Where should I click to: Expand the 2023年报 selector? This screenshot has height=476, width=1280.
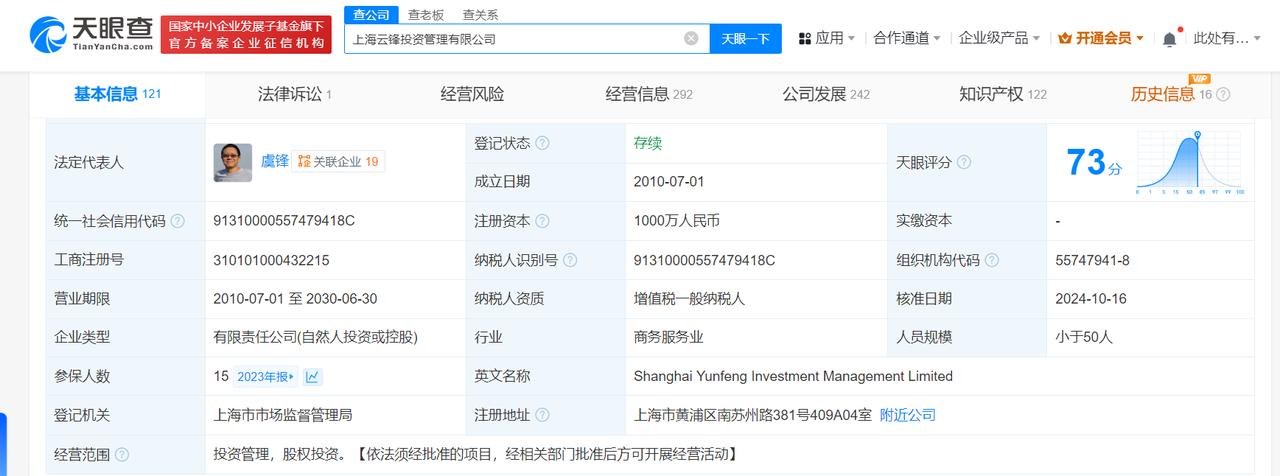tap(266, 377)
